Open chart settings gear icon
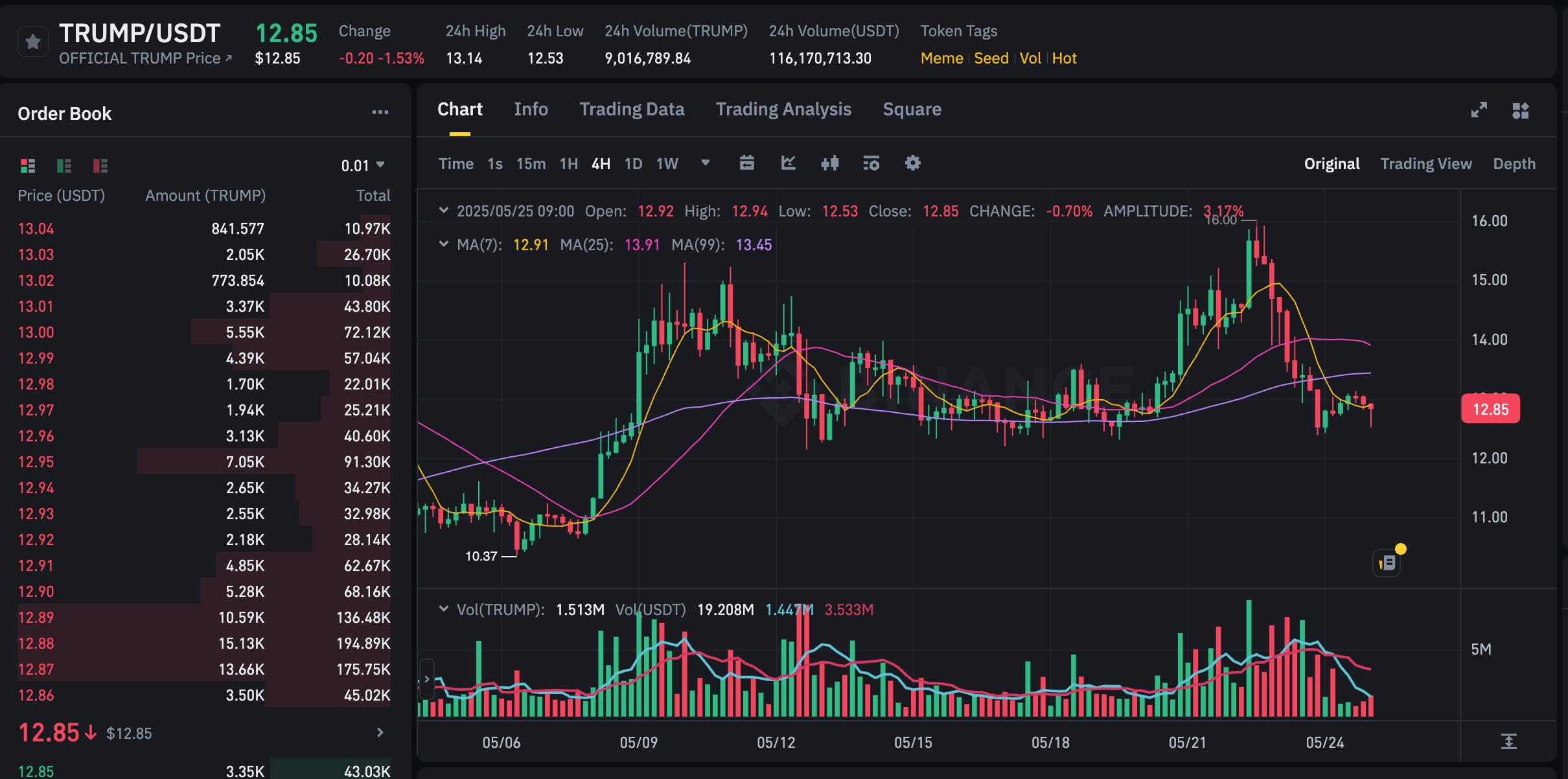 912,163
